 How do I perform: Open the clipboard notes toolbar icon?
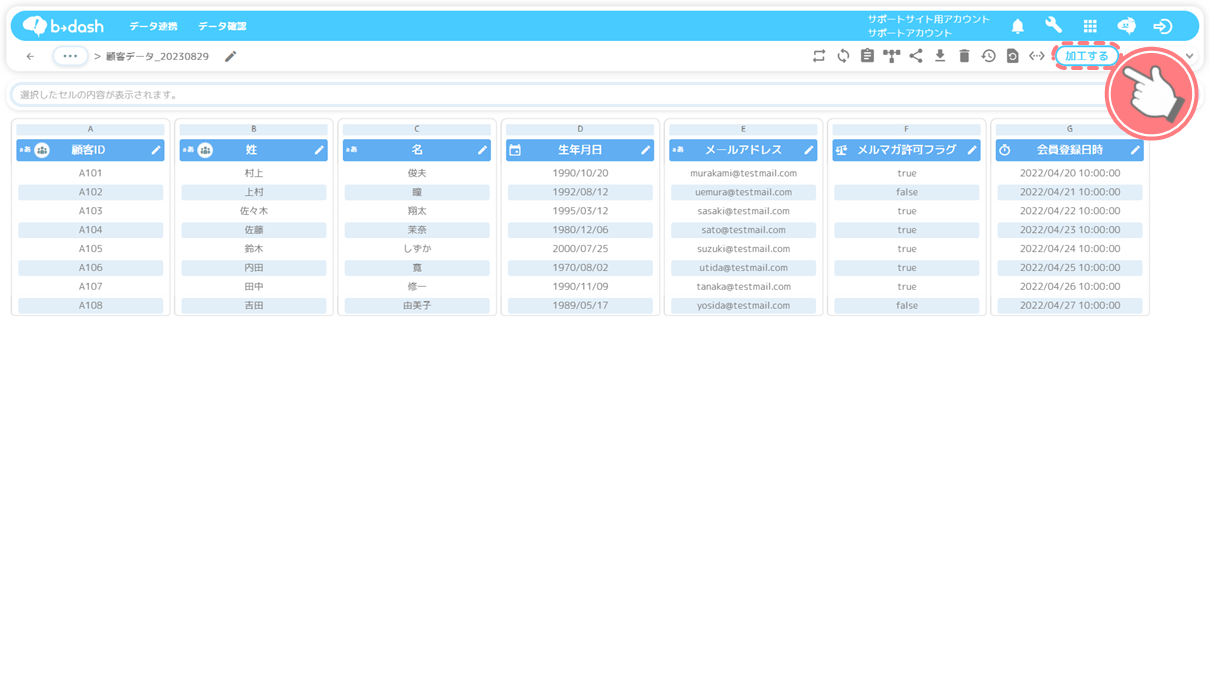[x=867, y=57]
